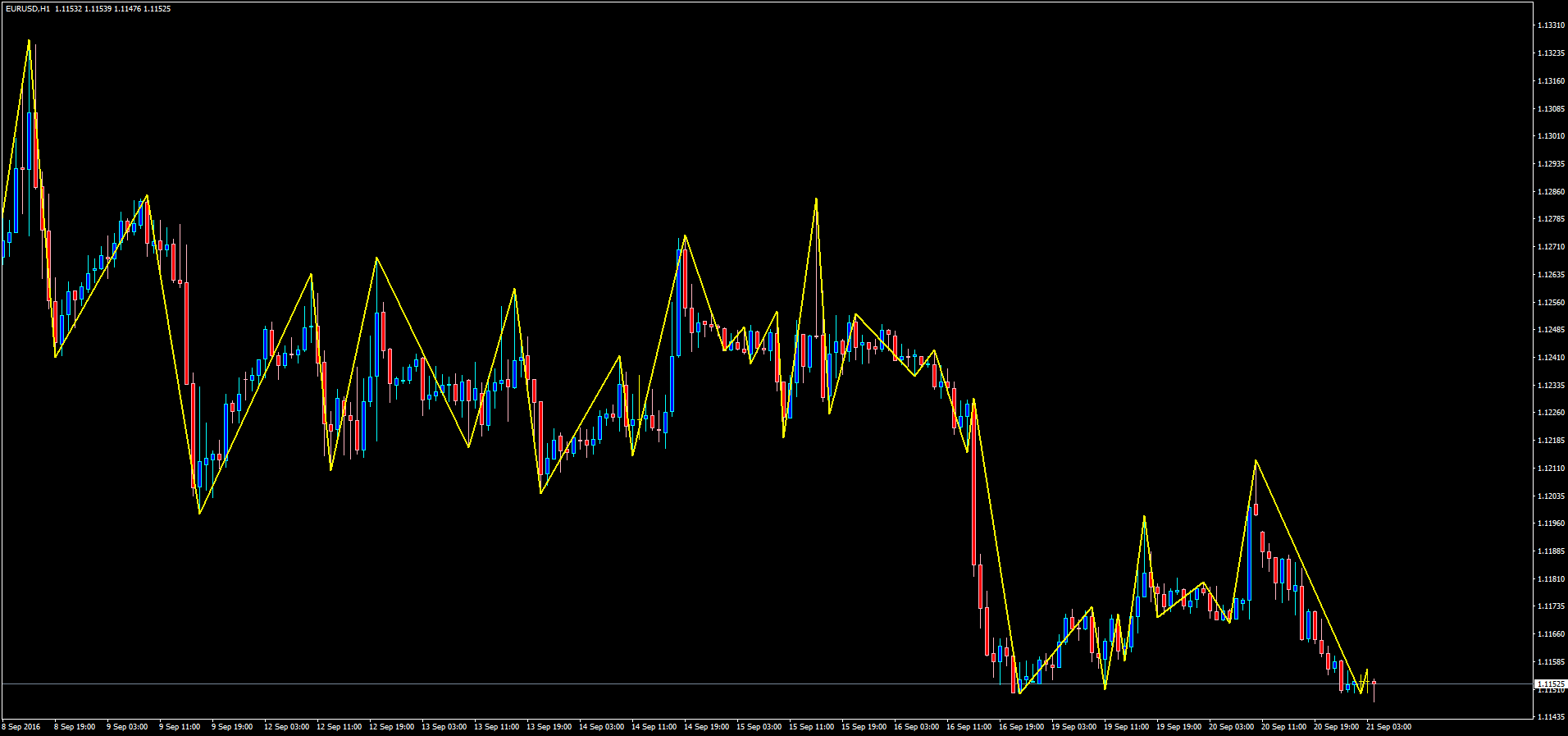Select the 16 Sep 19:00 time label
The image size is (1568, 736).
1021,727
